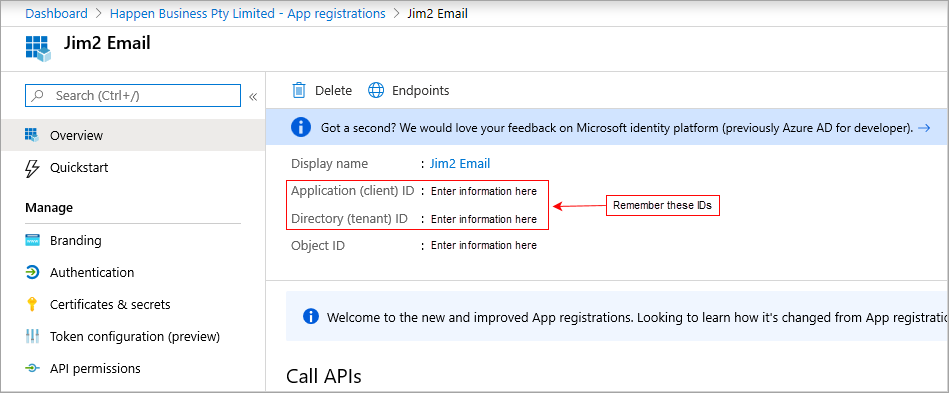Click the Jim2 Email page title
The height and width of the screenshot is (393, 949).
(107, 43)
